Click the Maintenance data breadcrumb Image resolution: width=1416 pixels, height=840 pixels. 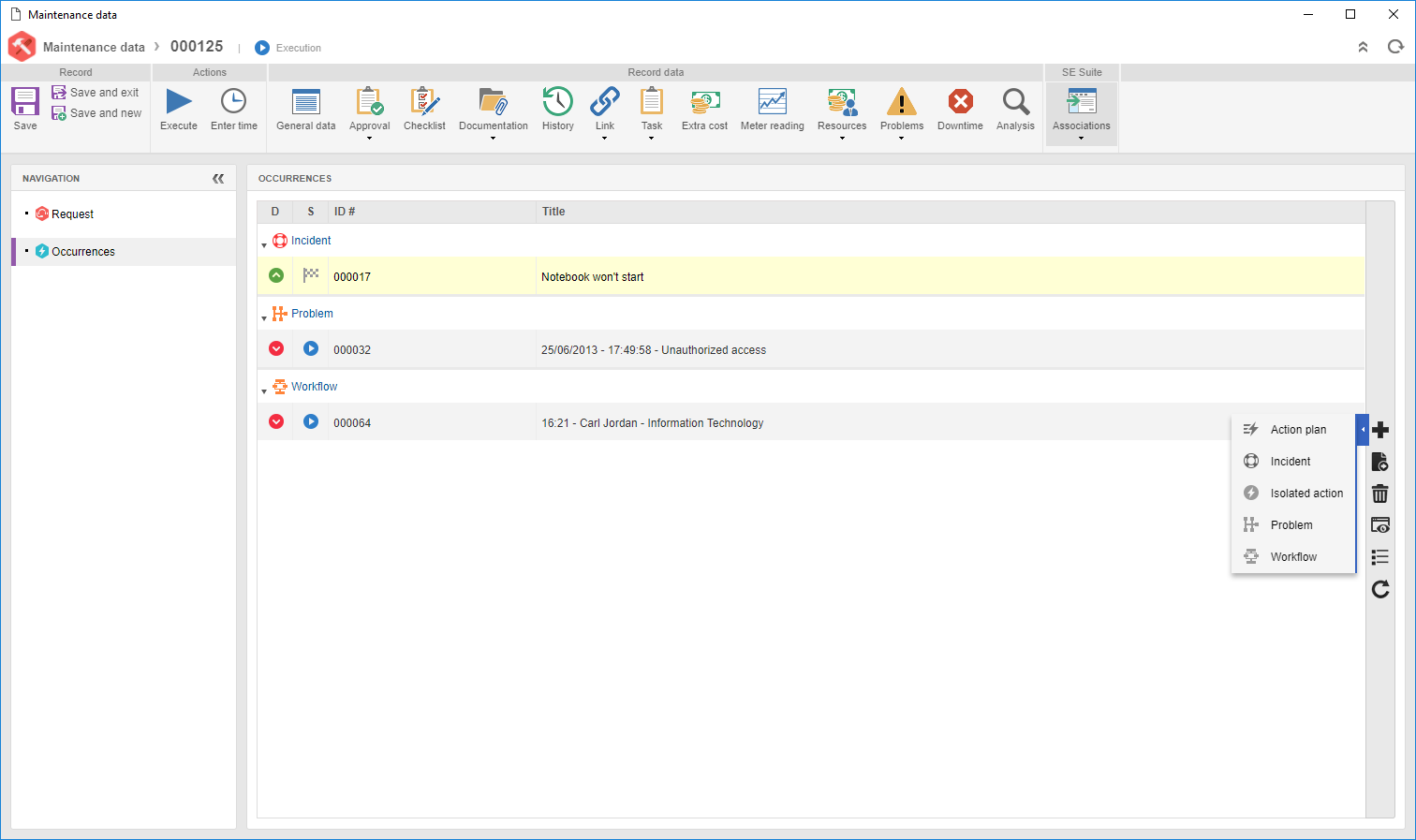94,47
